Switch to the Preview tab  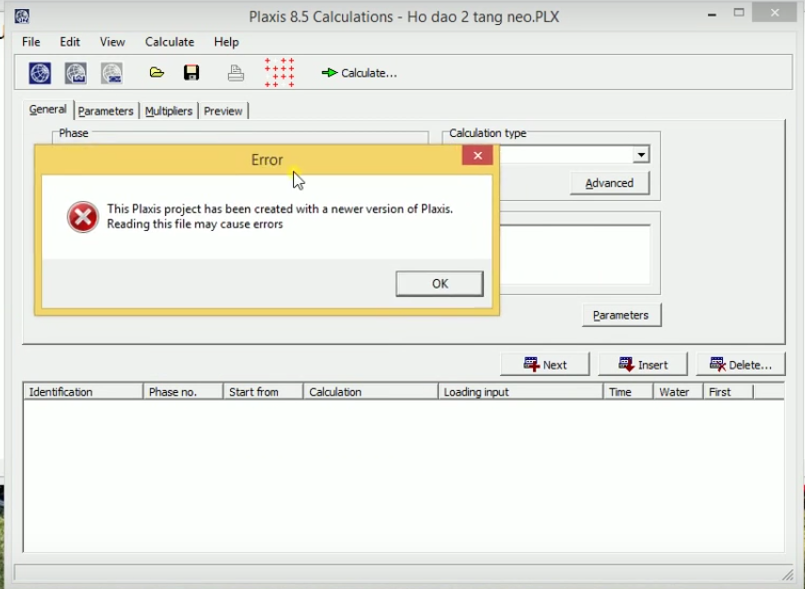pyautogui.click(x=223, y=111)
